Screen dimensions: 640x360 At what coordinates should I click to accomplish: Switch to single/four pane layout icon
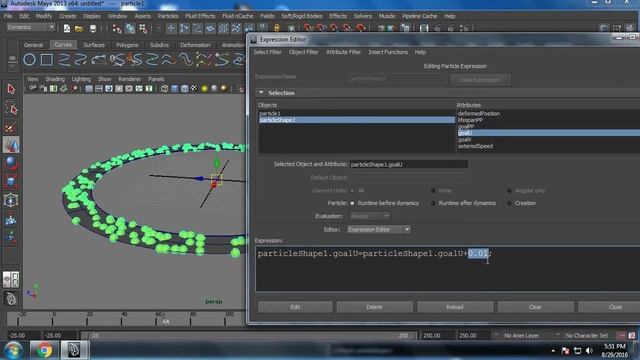[11, 279]
